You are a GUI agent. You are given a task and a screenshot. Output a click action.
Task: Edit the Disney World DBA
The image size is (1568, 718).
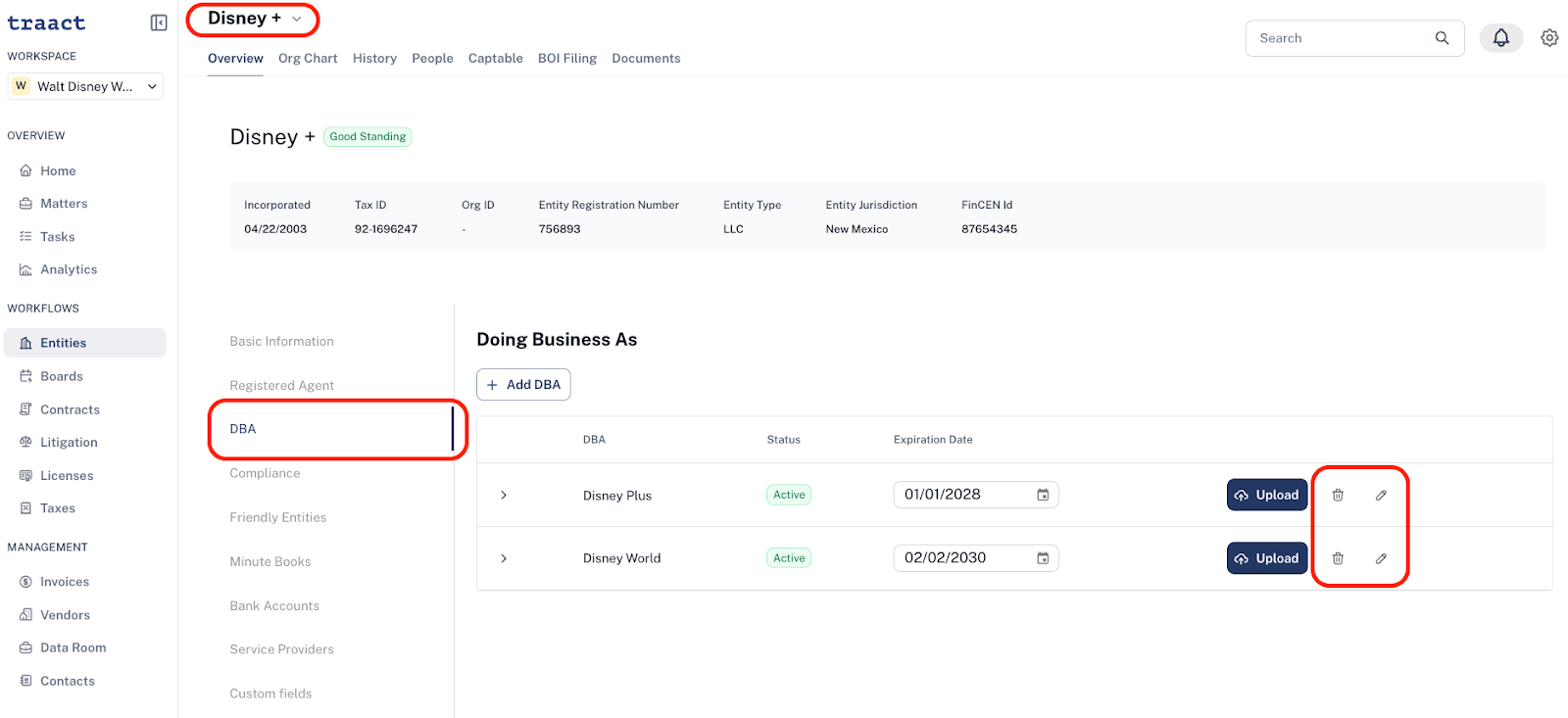1381,558
